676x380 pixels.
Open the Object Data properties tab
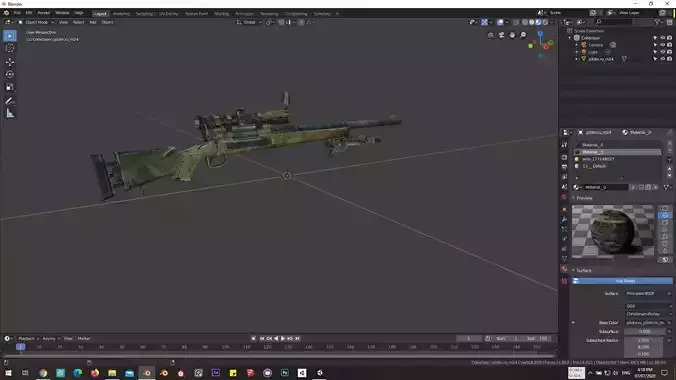564,259
